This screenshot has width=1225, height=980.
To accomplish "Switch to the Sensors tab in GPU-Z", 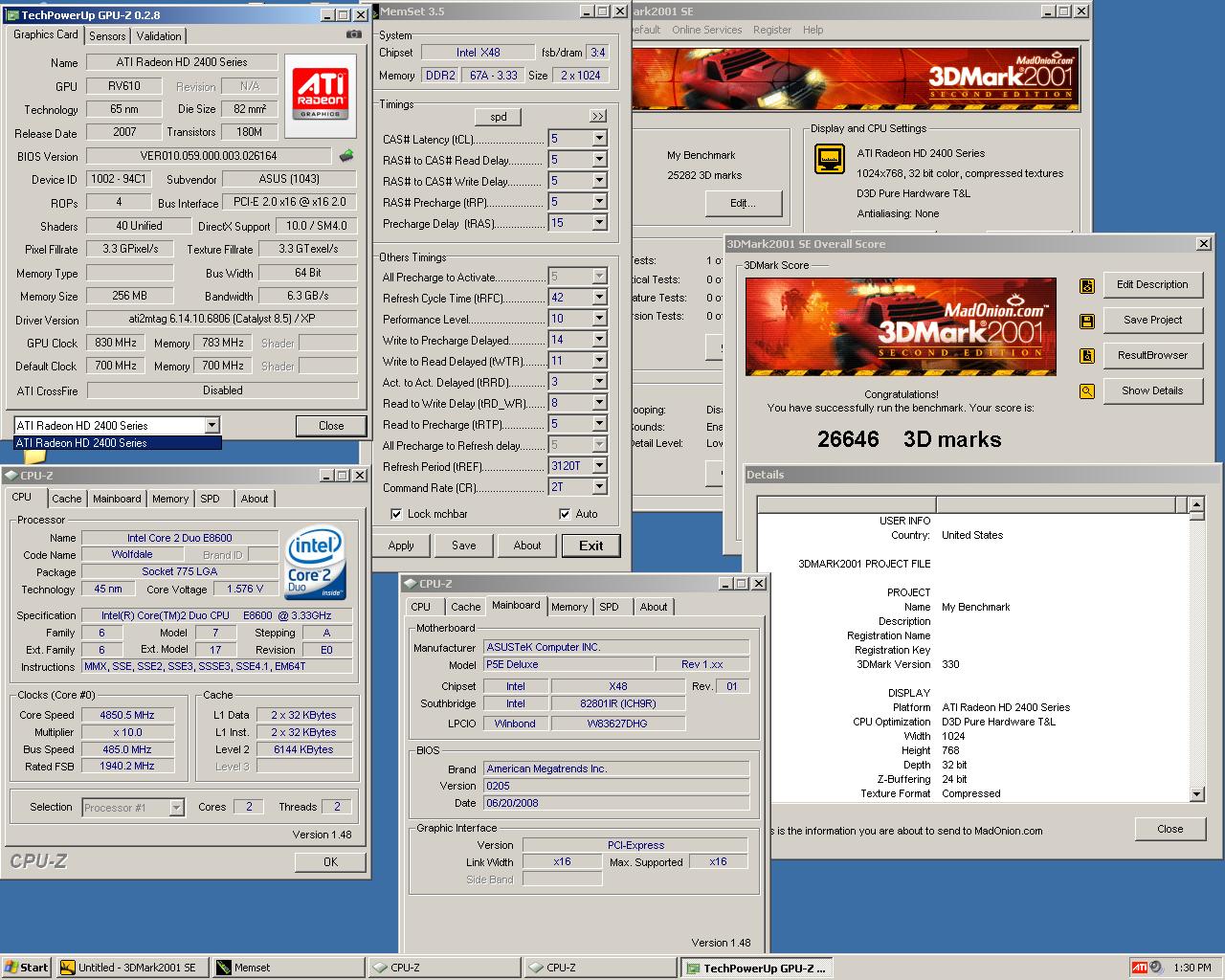I will (x=107, y=35).
